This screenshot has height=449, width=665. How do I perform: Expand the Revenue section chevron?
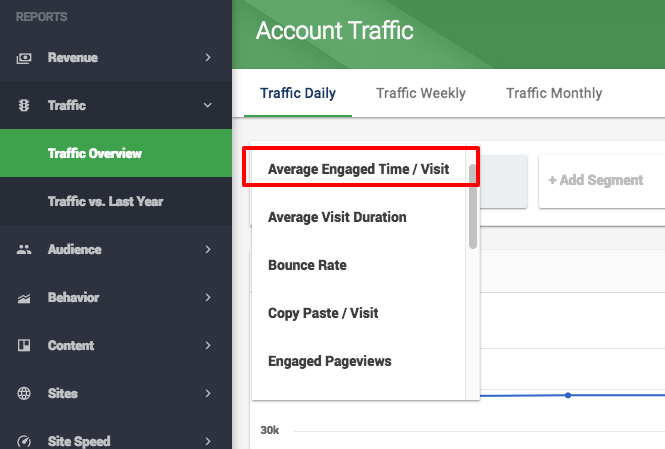pyautogui.click(x=208, y=57)
